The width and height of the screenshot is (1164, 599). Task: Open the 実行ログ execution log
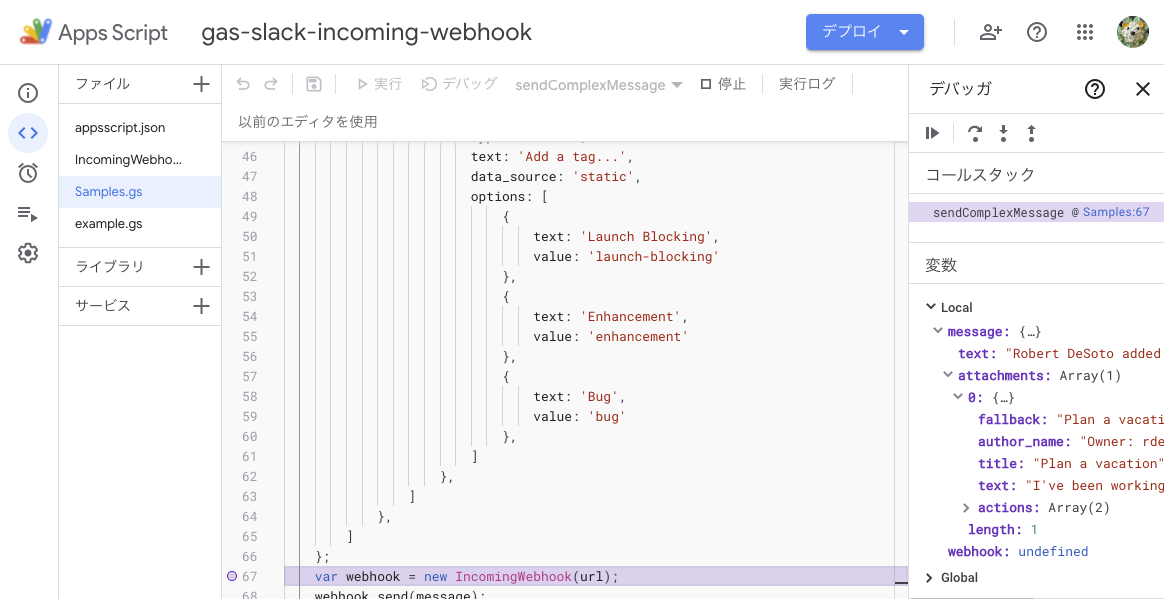click(x=807, y=84)
